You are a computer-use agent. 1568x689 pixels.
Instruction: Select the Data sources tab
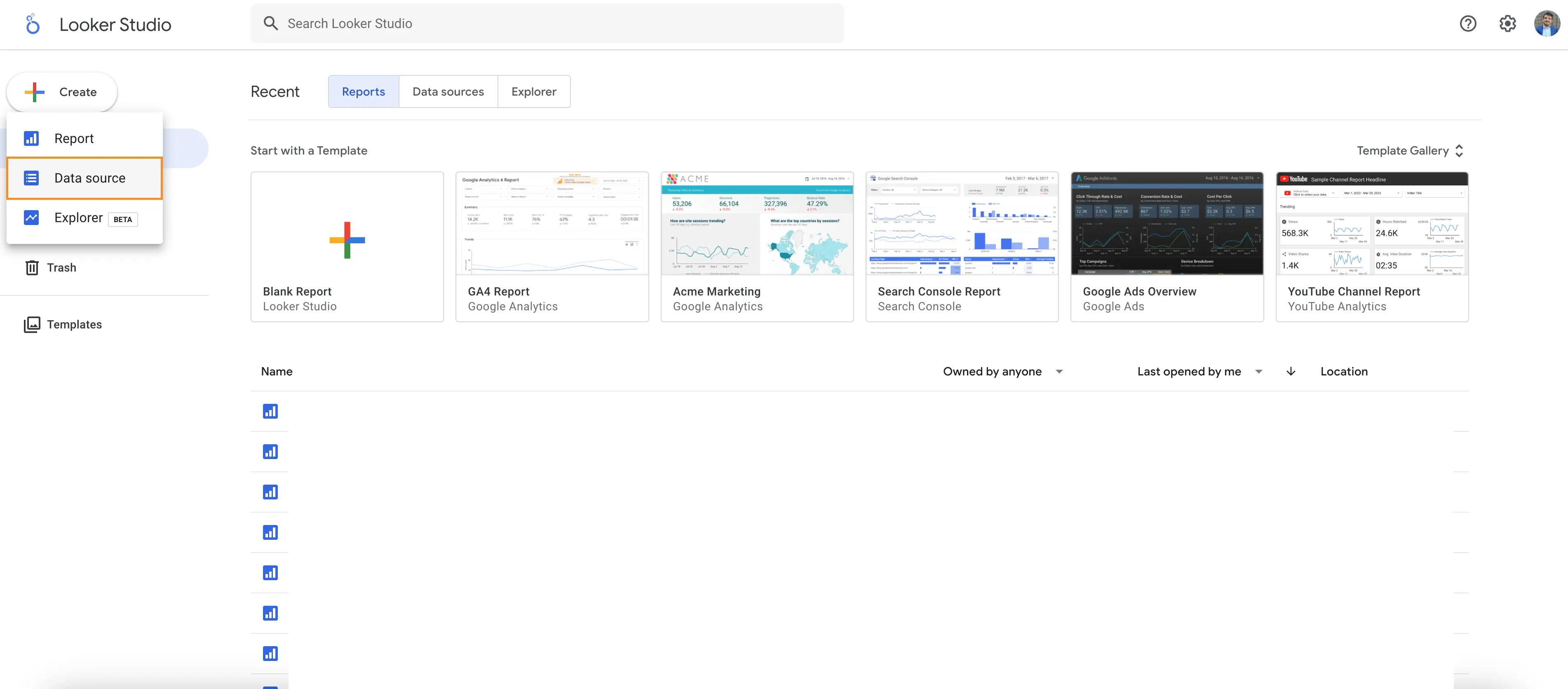(x=447, y=91)
